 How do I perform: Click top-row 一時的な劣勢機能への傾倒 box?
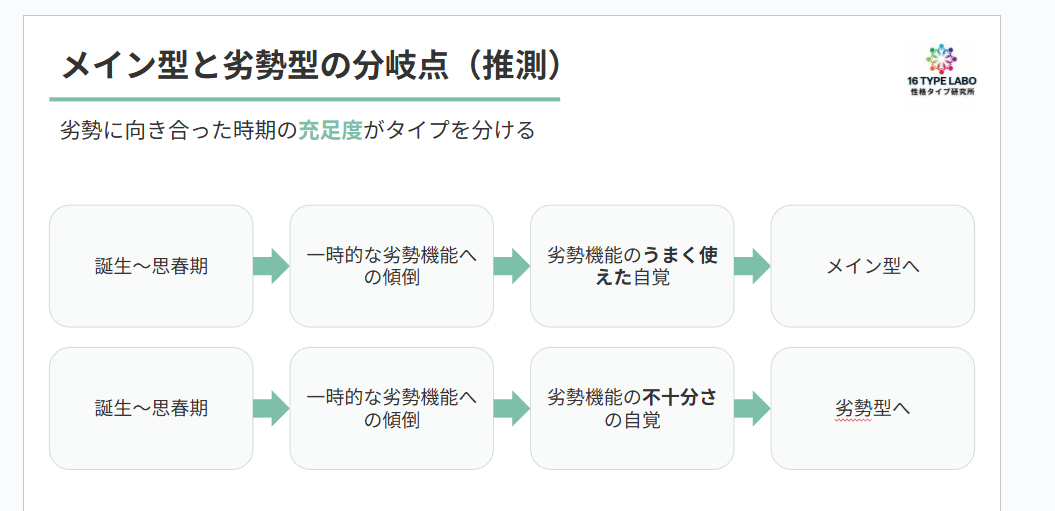[x=391, y=266]
